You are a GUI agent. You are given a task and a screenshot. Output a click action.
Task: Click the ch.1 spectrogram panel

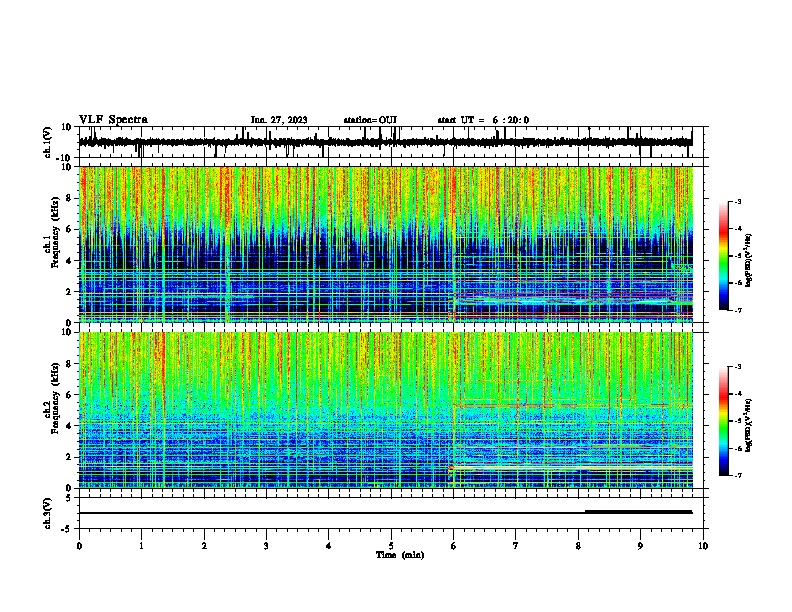pyautogui.click(x=386, y=244)
